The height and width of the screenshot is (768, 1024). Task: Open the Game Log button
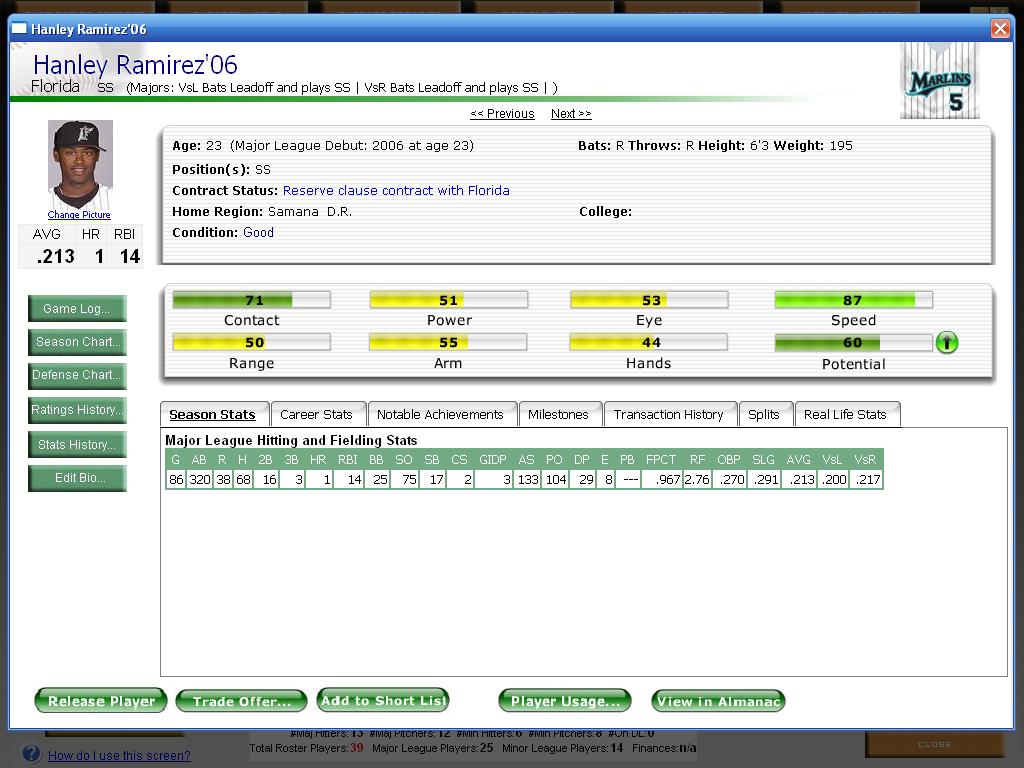[77, 309]
